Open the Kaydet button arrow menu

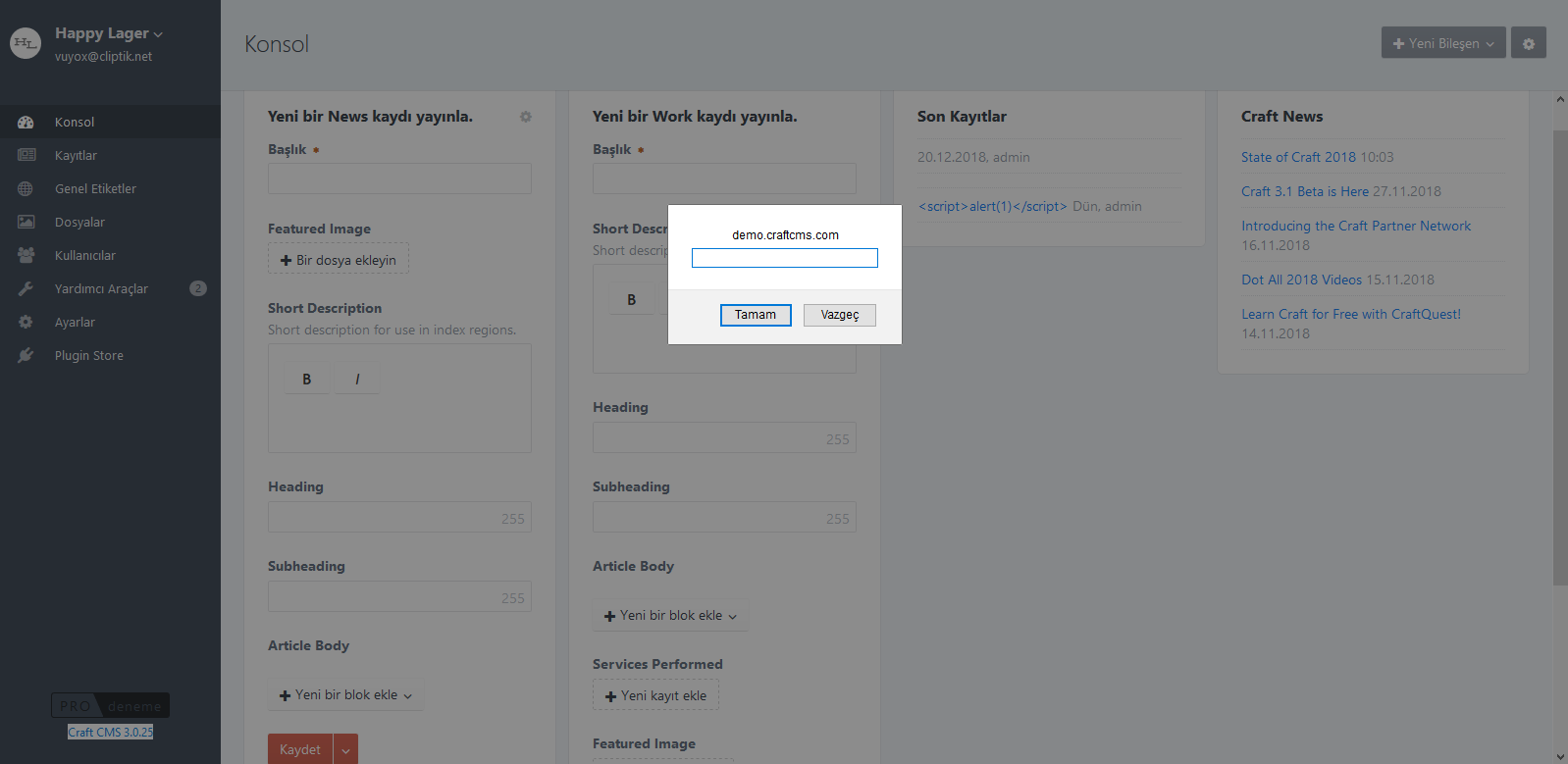345,750
